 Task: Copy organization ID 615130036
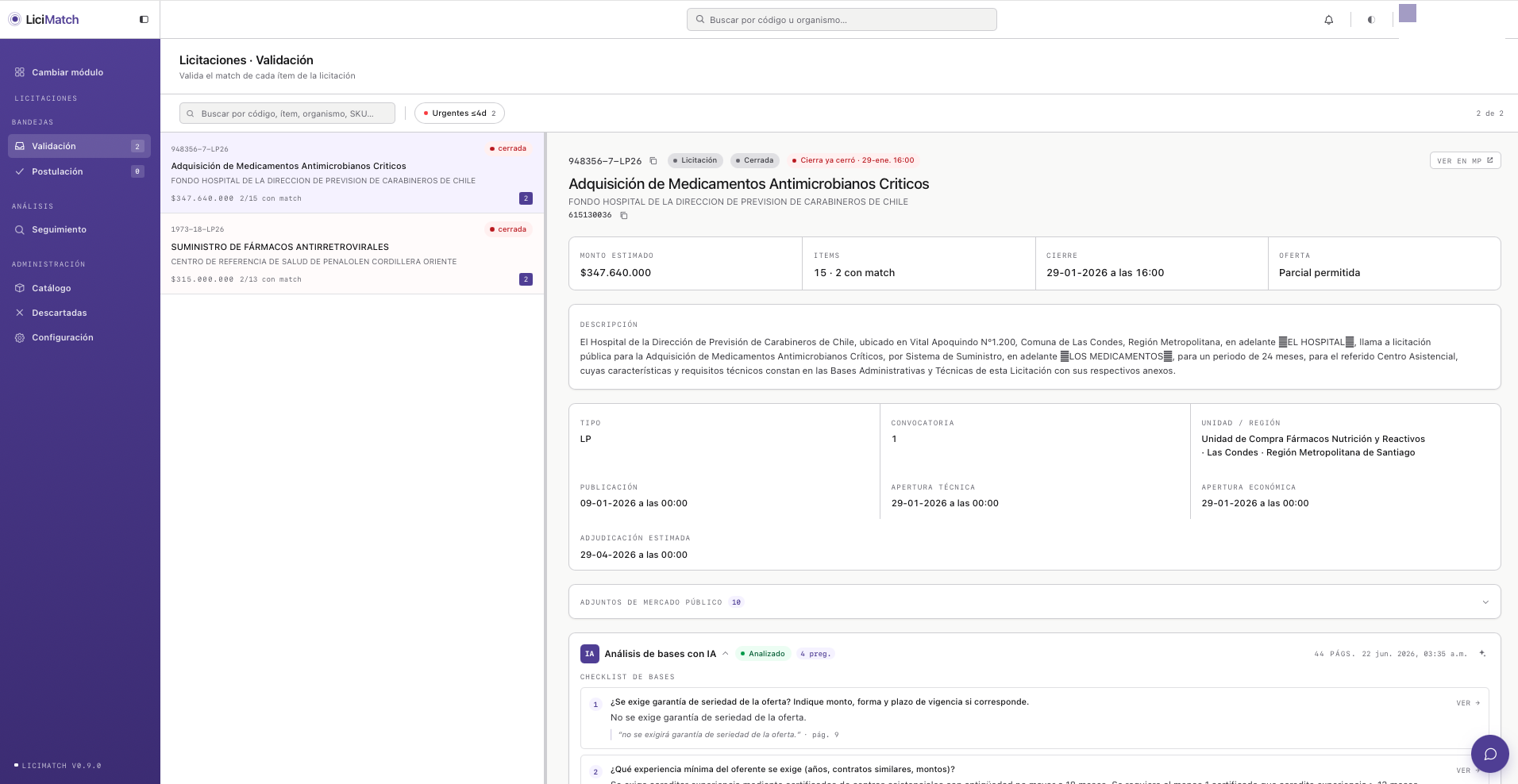pos(624,215)
